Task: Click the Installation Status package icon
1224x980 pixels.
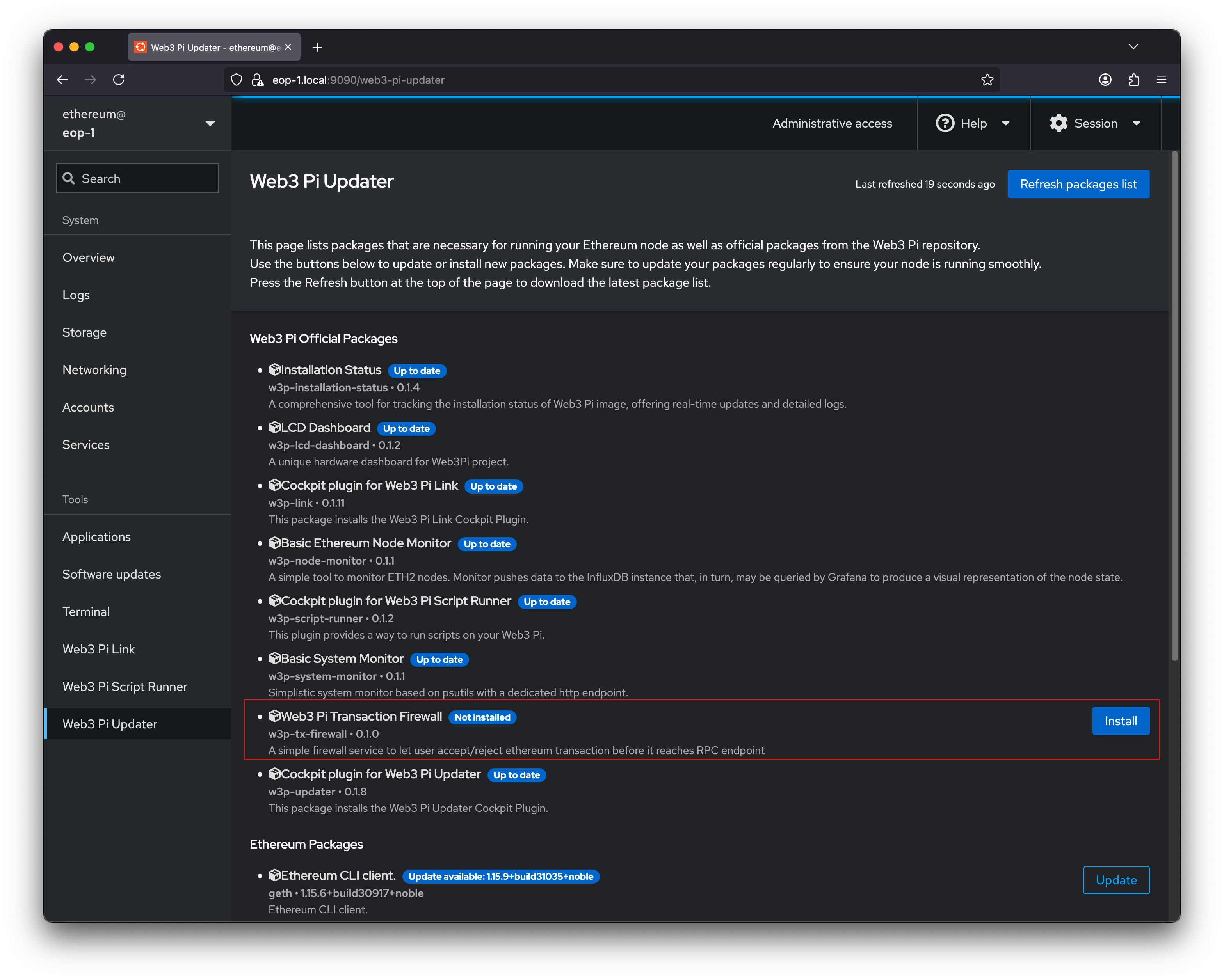Action: click(275, 370)
